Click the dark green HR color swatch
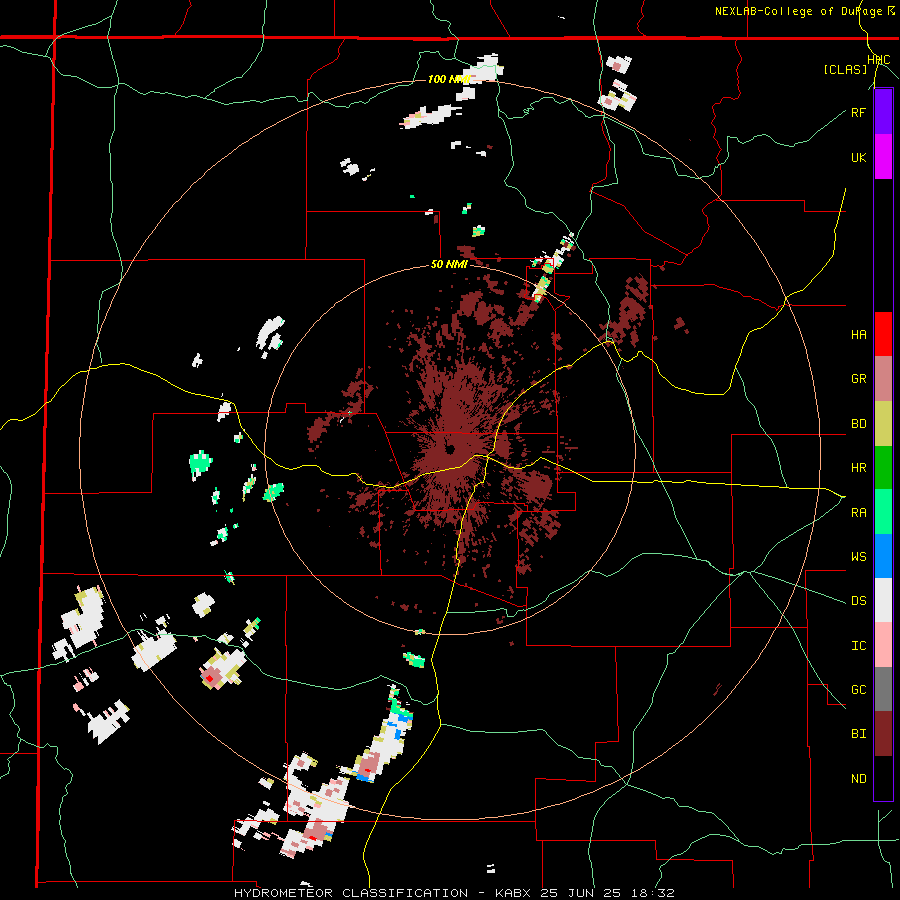This screenshot has width=900, height=900. [x=883, y=468]
